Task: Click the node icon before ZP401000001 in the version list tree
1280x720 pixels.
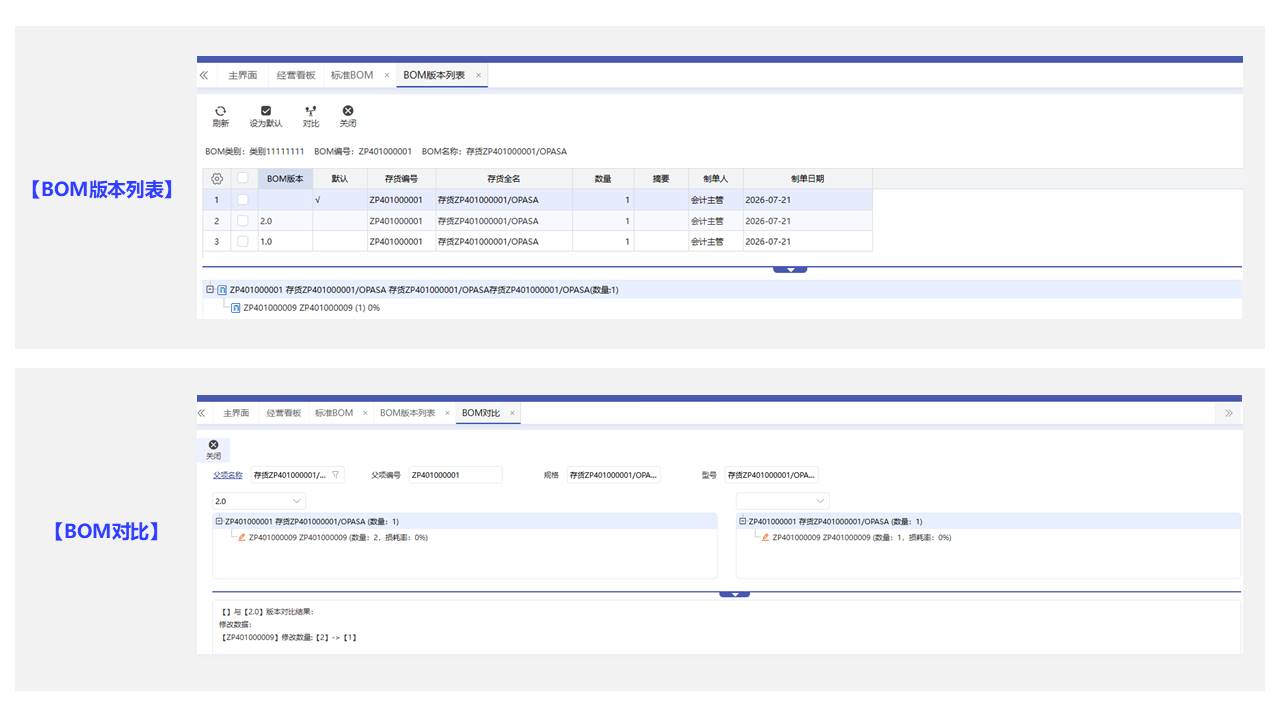Action: 222,290
